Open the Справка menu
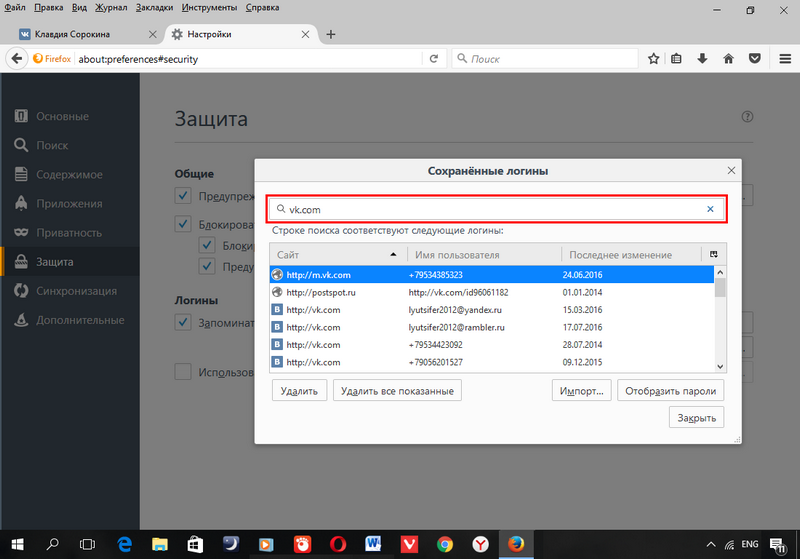This screenshot has width=800, height=559. (x=262, y=8)
